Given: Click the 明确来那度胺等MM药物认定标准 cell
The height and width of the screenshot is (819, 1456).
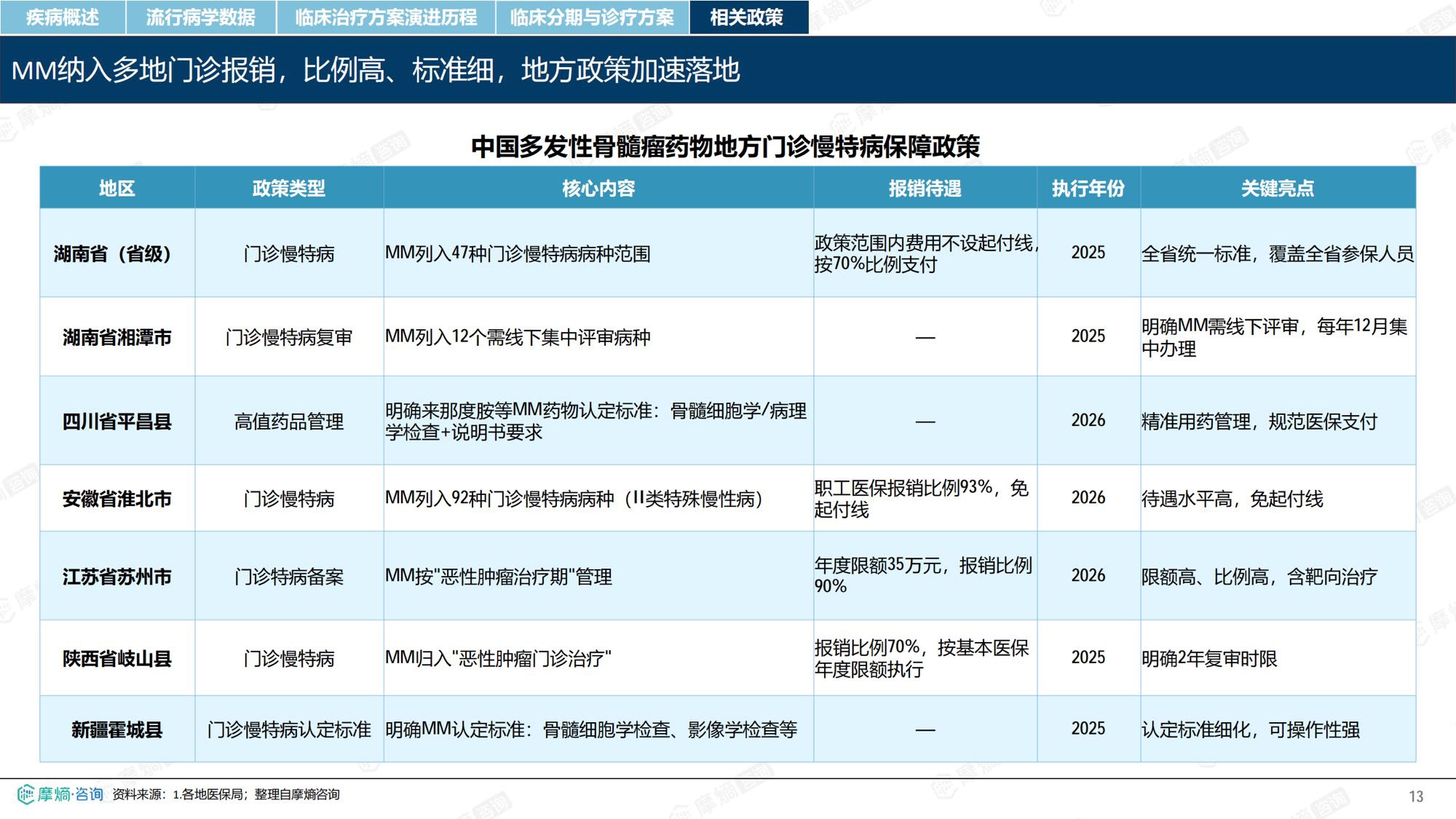Looking at the screenshot, I should [598, 421].
